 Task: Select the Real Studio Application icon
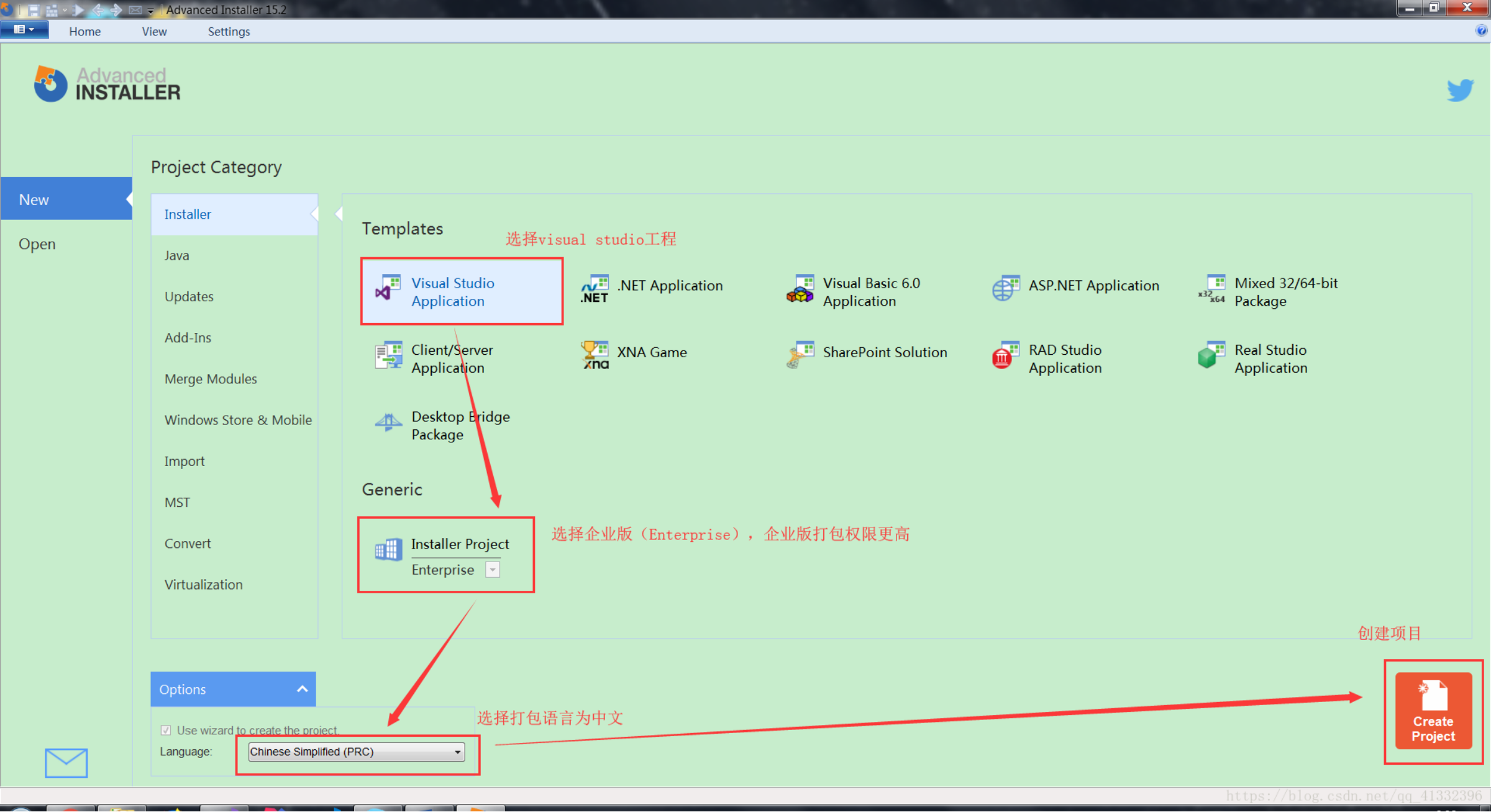click(x=1211, y=356)
